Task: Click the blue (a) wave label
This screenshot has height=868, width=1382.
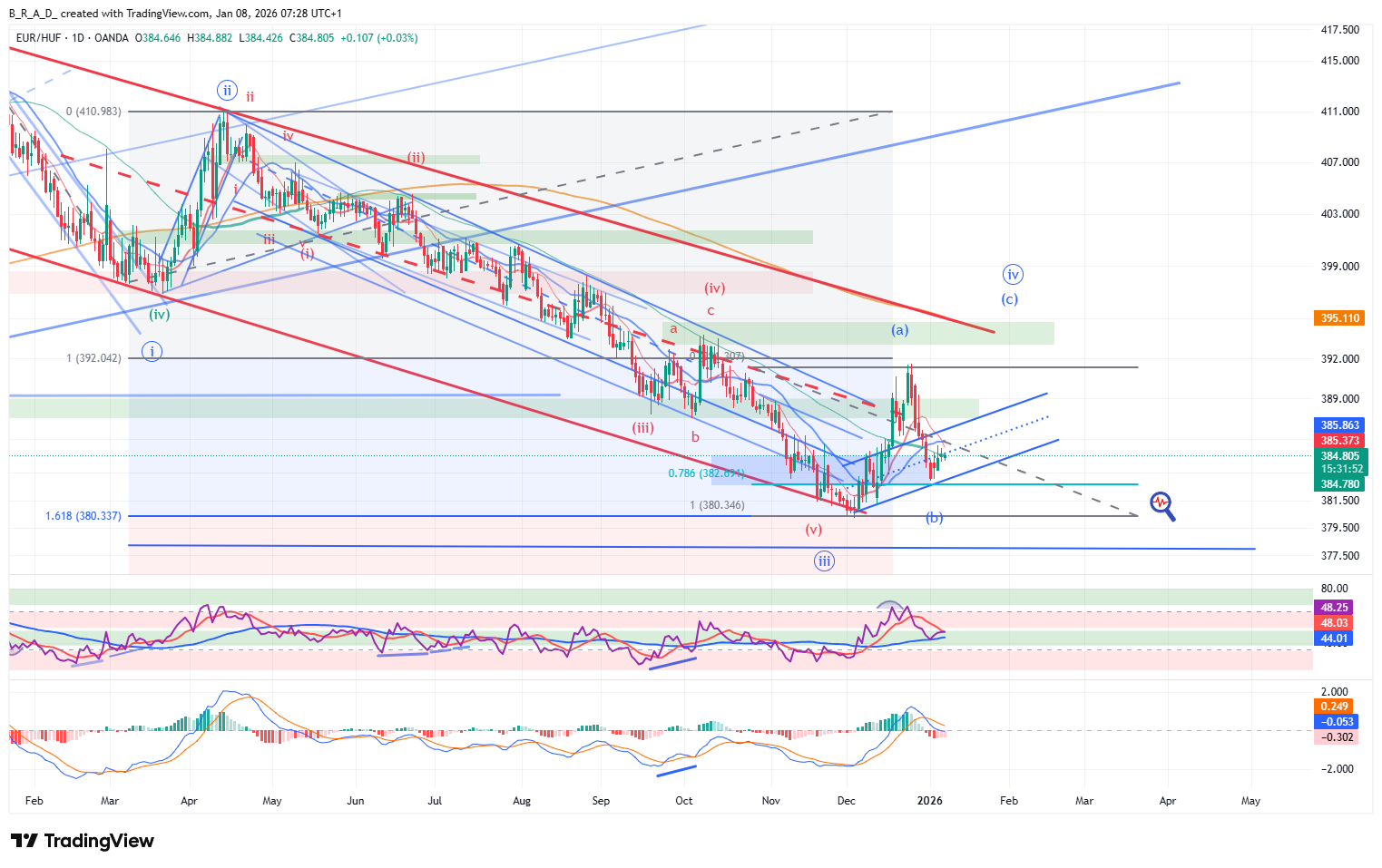Action: 899,330
